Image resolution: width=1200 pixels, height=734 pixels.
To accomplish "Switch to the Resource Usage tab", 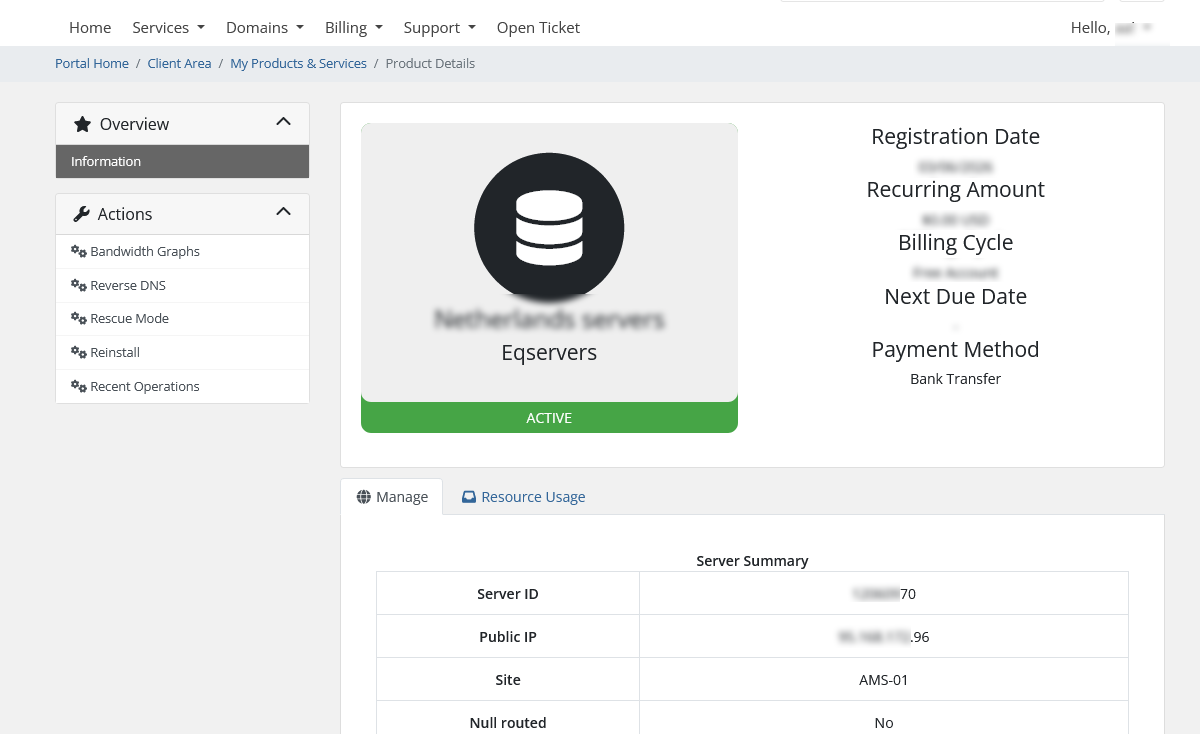I will coord(523,497).
